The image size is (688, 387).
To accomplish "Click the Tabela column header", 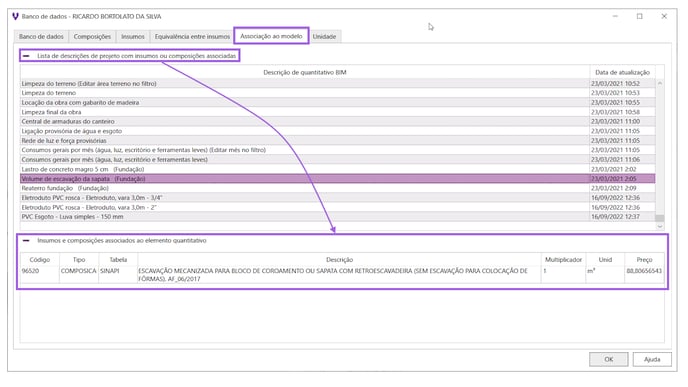I will pos(118,260).
